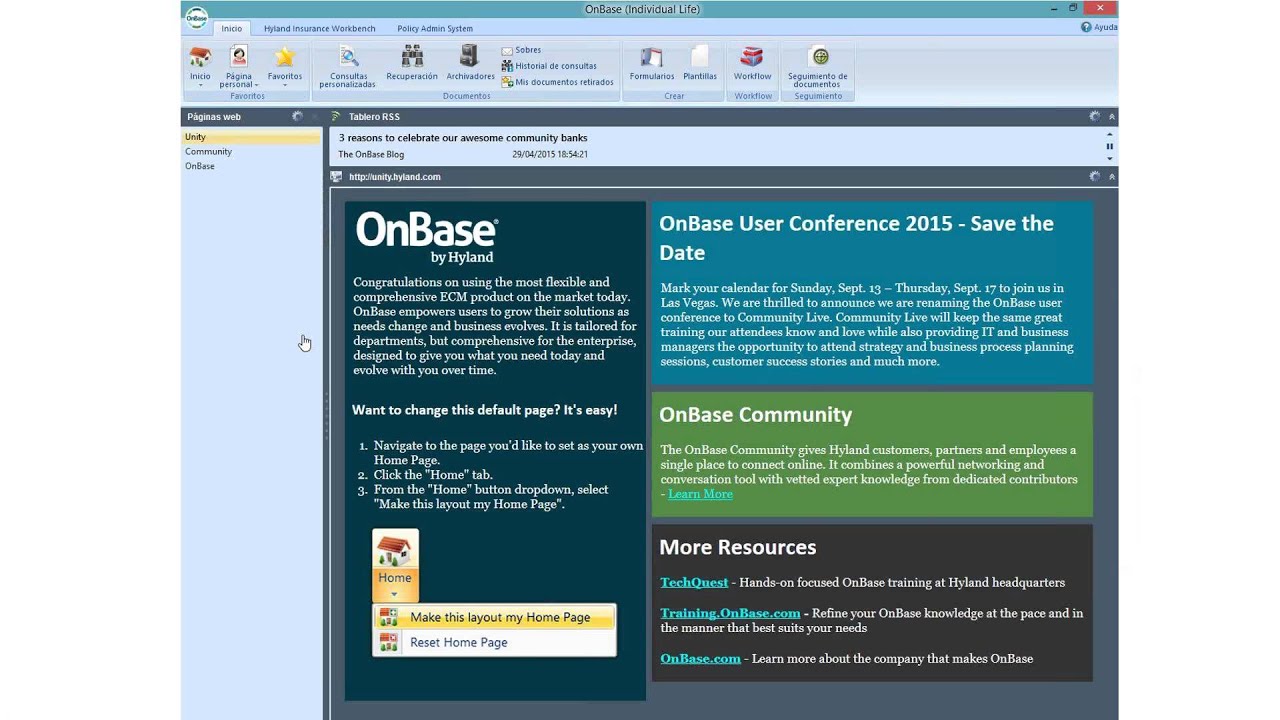Open Historial de consultas
The image size is (1280, 720).
pos(549,66)
